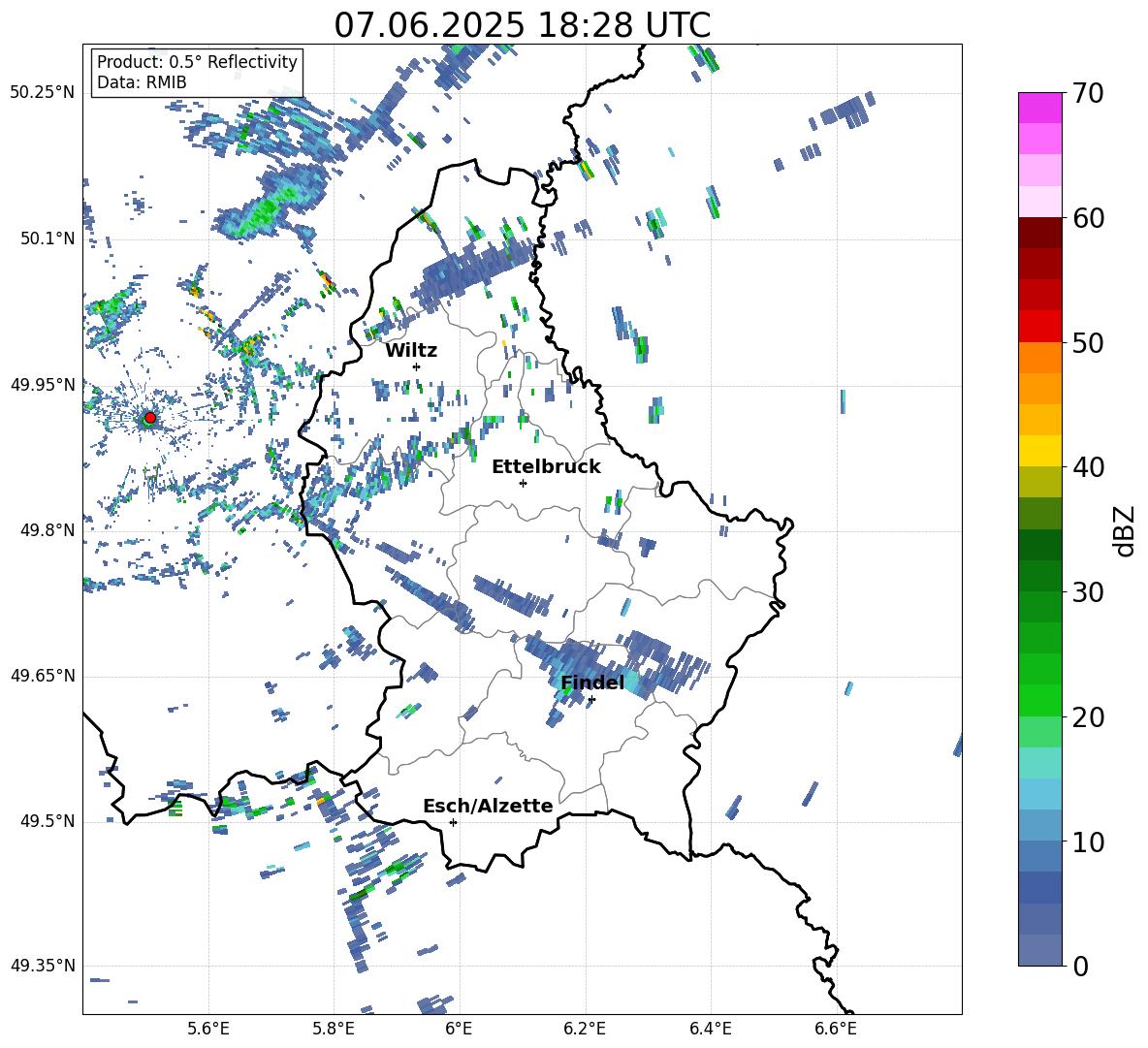Select the Findel city label

tap(592, 683)
